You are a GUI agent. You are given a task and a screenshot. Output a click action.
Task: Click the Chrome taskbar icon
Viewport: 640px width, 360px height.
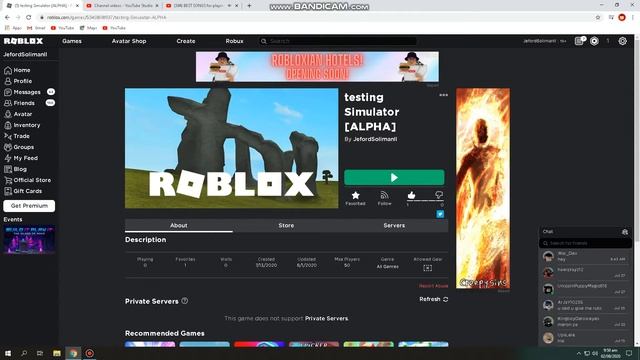coord(73,353)
